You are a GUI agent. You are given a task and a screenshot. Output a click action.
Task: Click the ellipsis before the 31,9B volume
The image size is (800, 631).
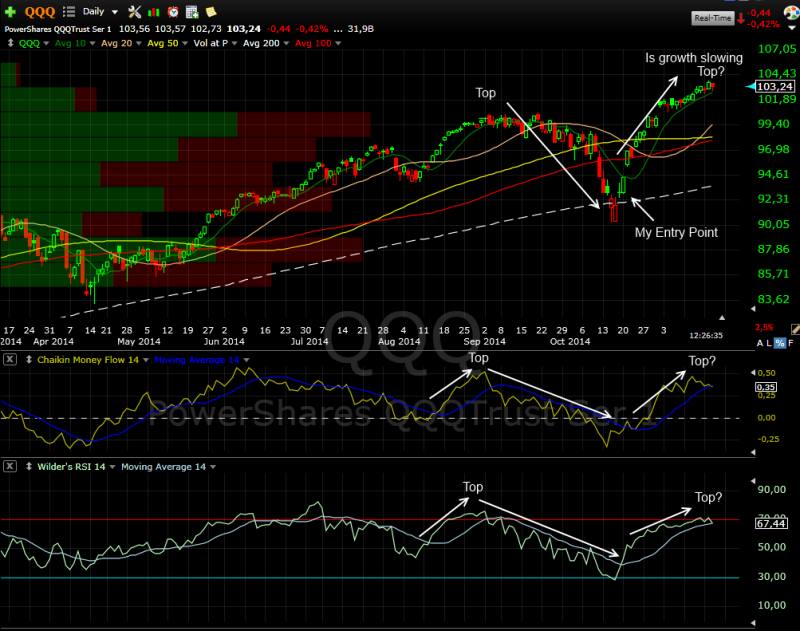point(338,29)
